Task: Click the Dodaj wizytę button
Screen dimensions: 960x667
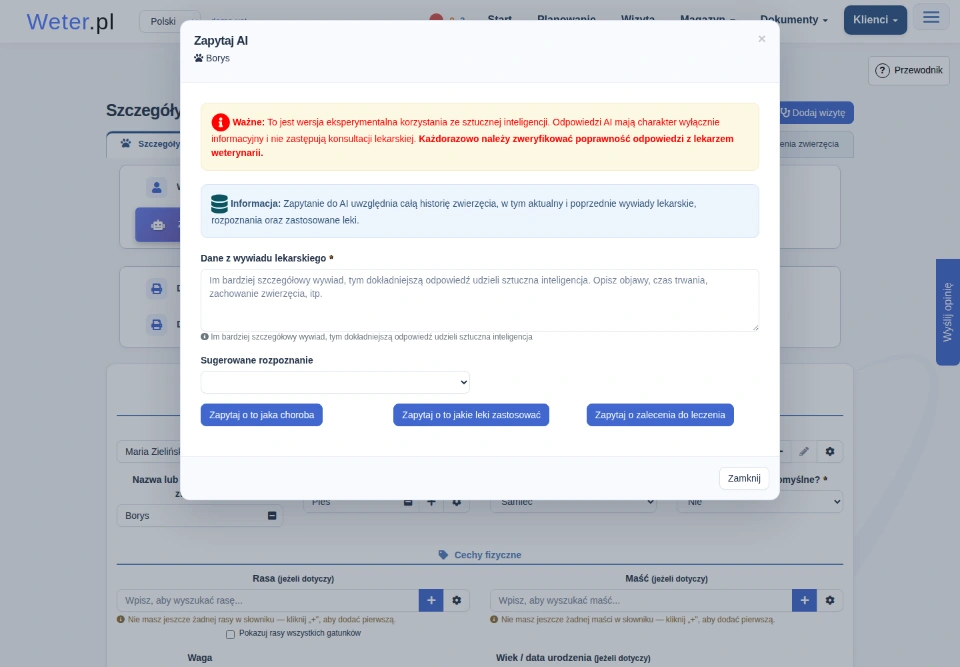Action: pos(813,113)
